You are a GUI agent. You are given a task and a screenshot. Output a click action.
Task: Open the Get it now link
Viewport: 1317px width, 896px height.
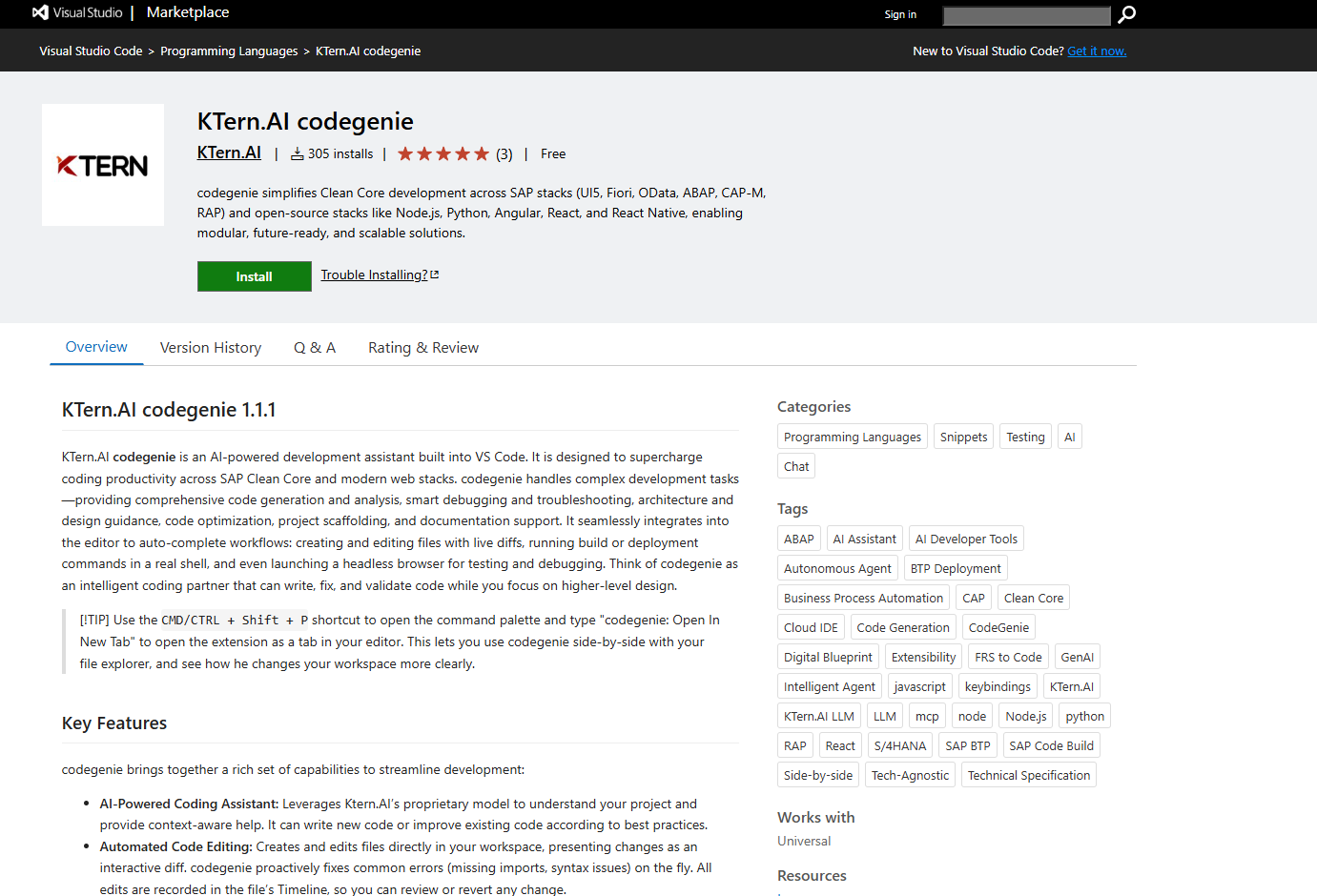tap(1097, 51)
